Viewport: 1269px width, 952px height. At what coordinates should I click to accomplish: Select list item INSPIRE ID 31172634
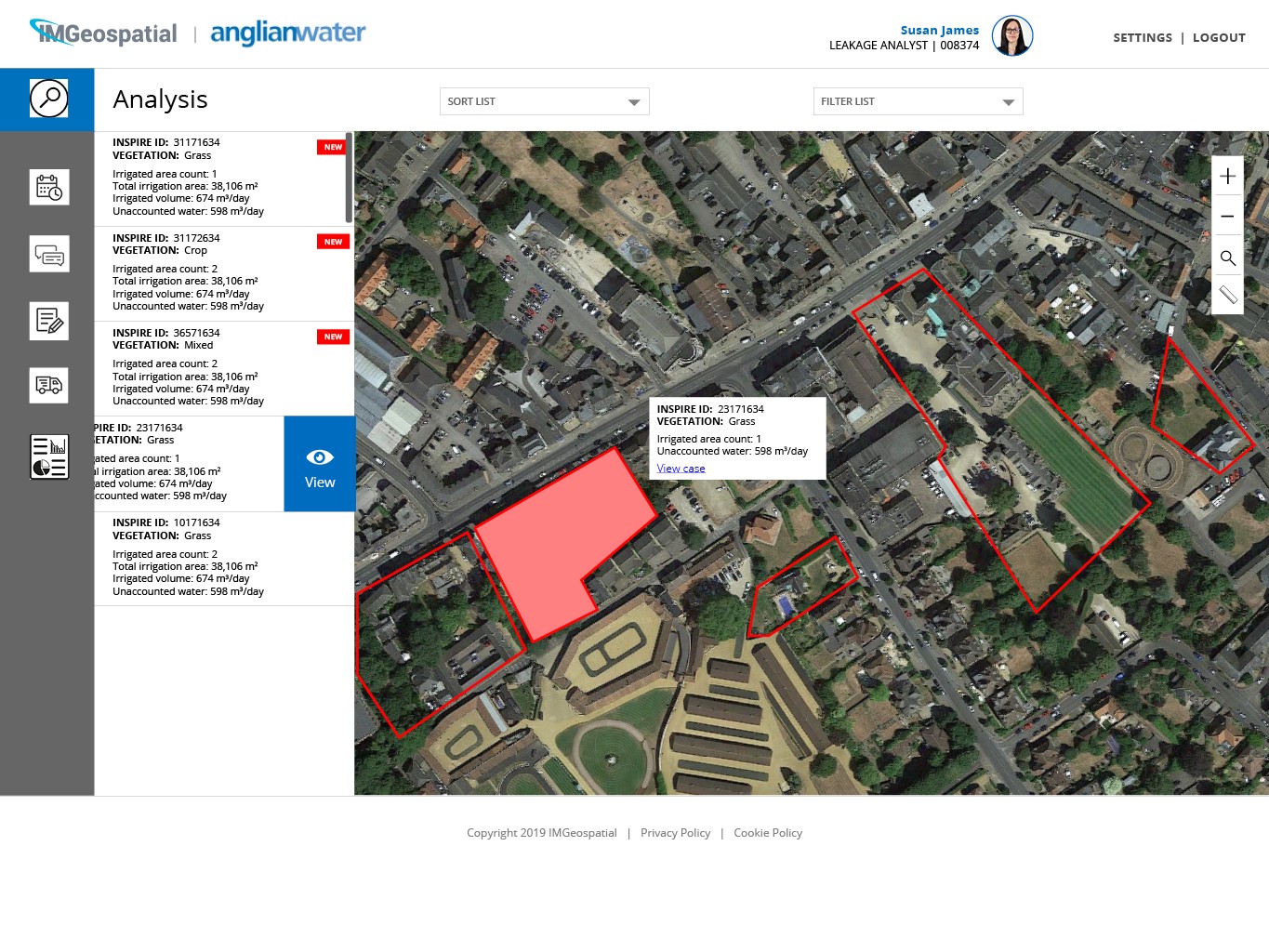pos(223,274)
